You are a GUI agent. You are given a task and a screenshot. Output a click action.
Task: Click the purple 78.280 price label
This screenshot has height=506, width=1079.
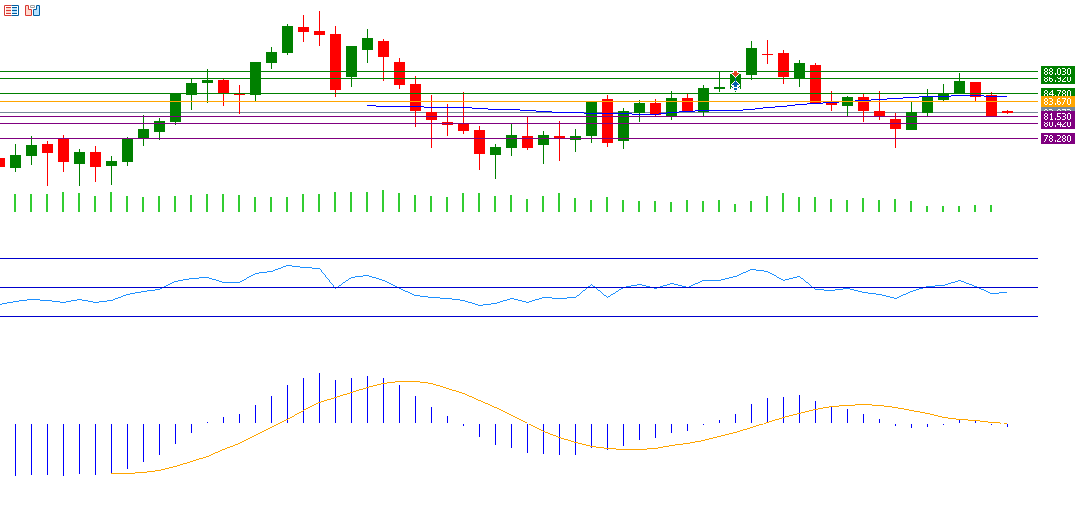point(1056,139)
